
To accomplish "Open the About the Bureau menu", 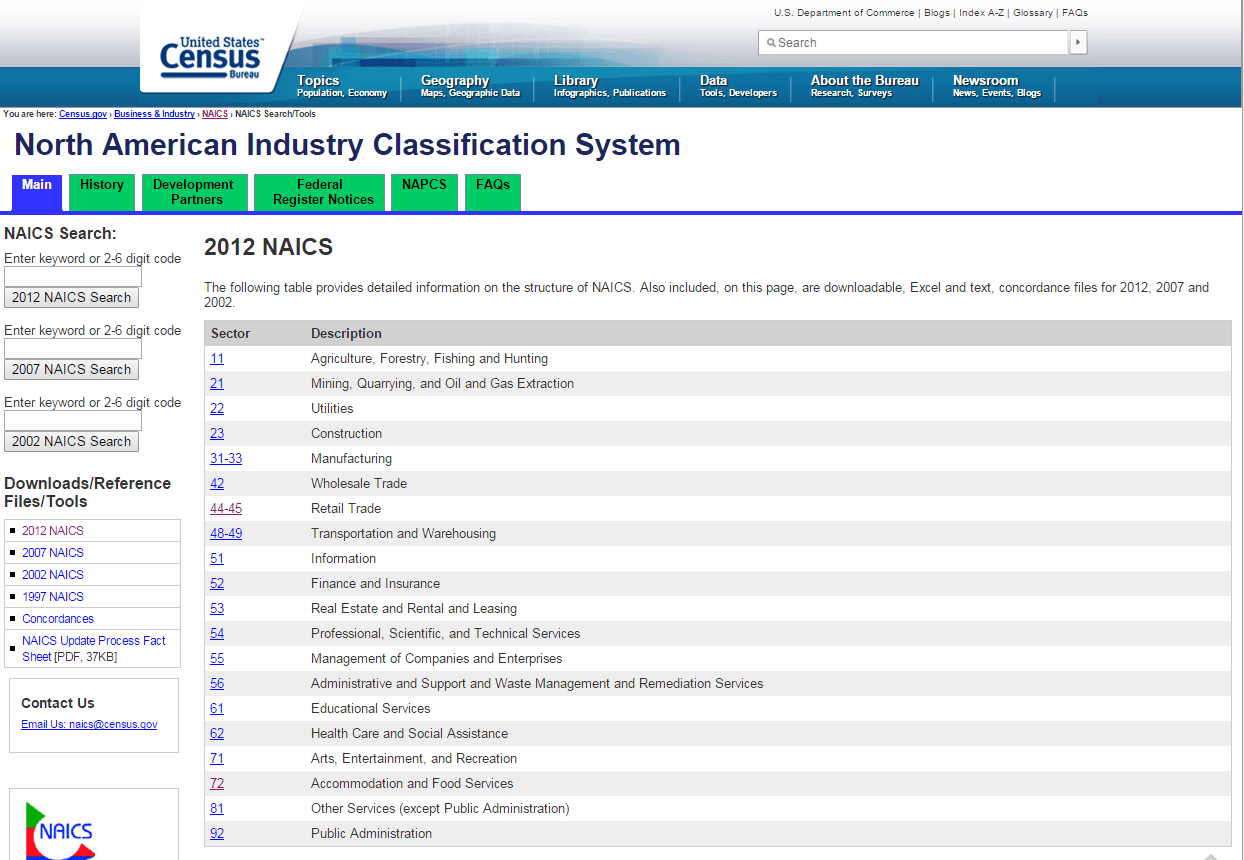I will pyautogui.click(x=864, y=86).
